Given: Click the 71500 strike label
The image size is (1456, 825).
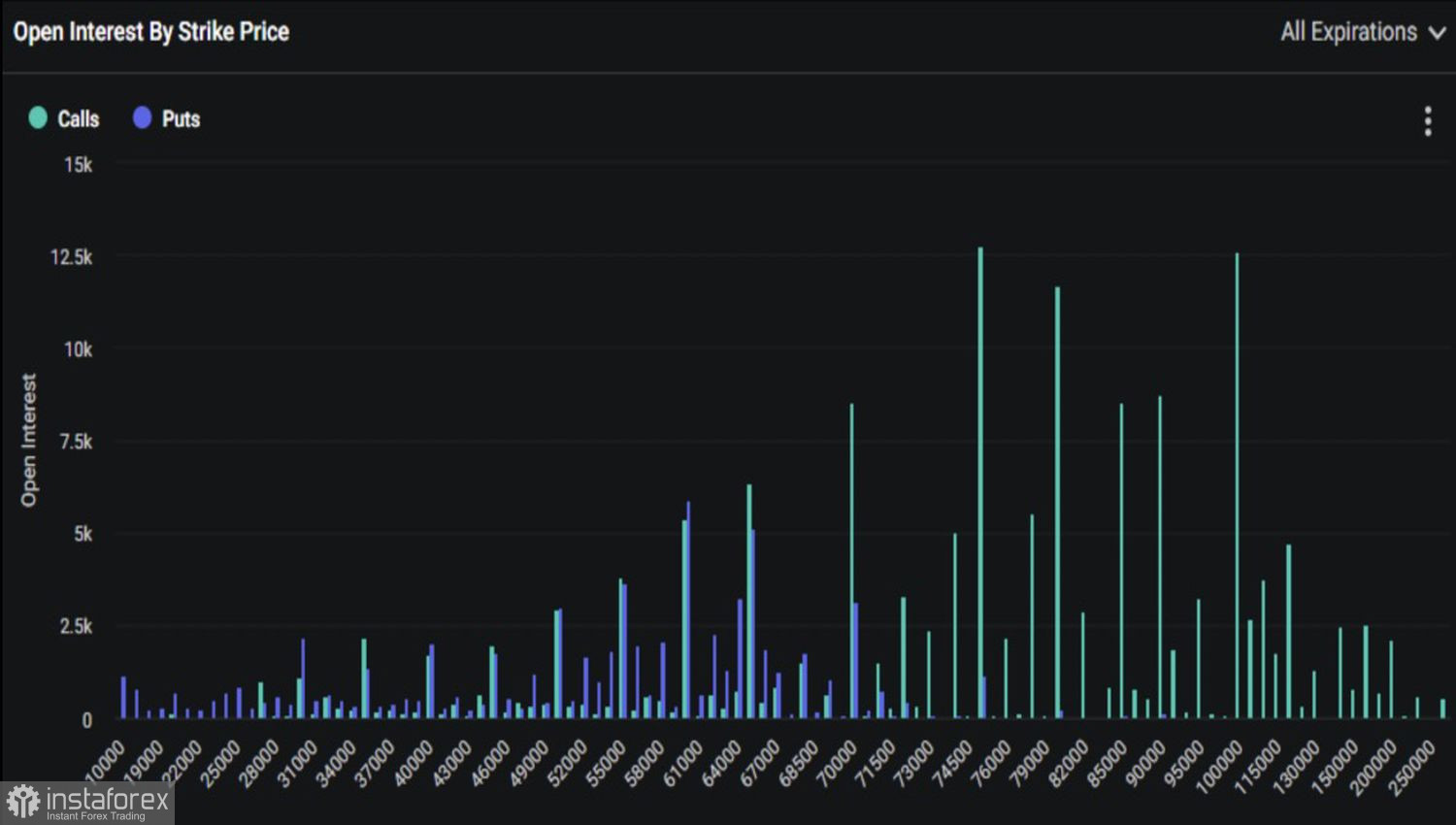Looking at the screenshot, I should (x=876, y=762).
